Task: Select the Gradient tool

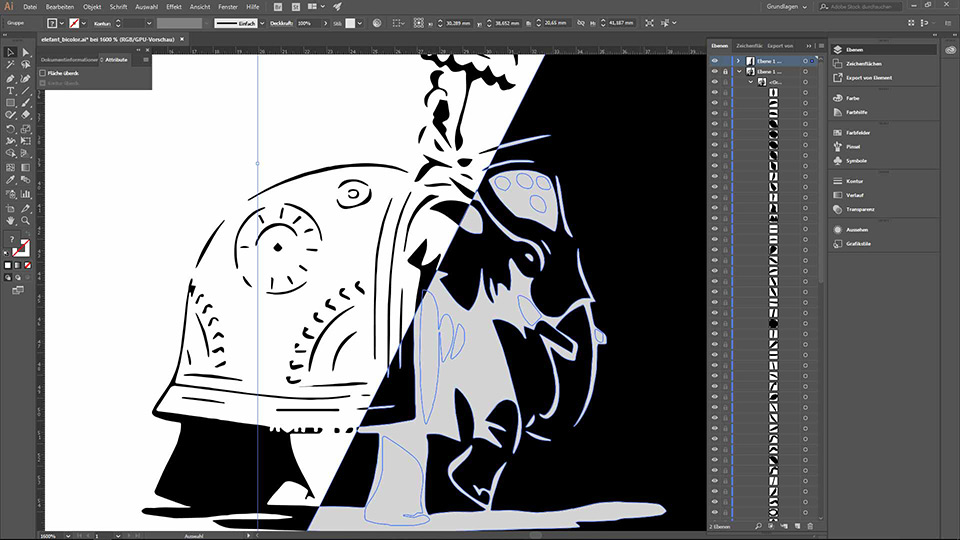Action: pos(25,167)
